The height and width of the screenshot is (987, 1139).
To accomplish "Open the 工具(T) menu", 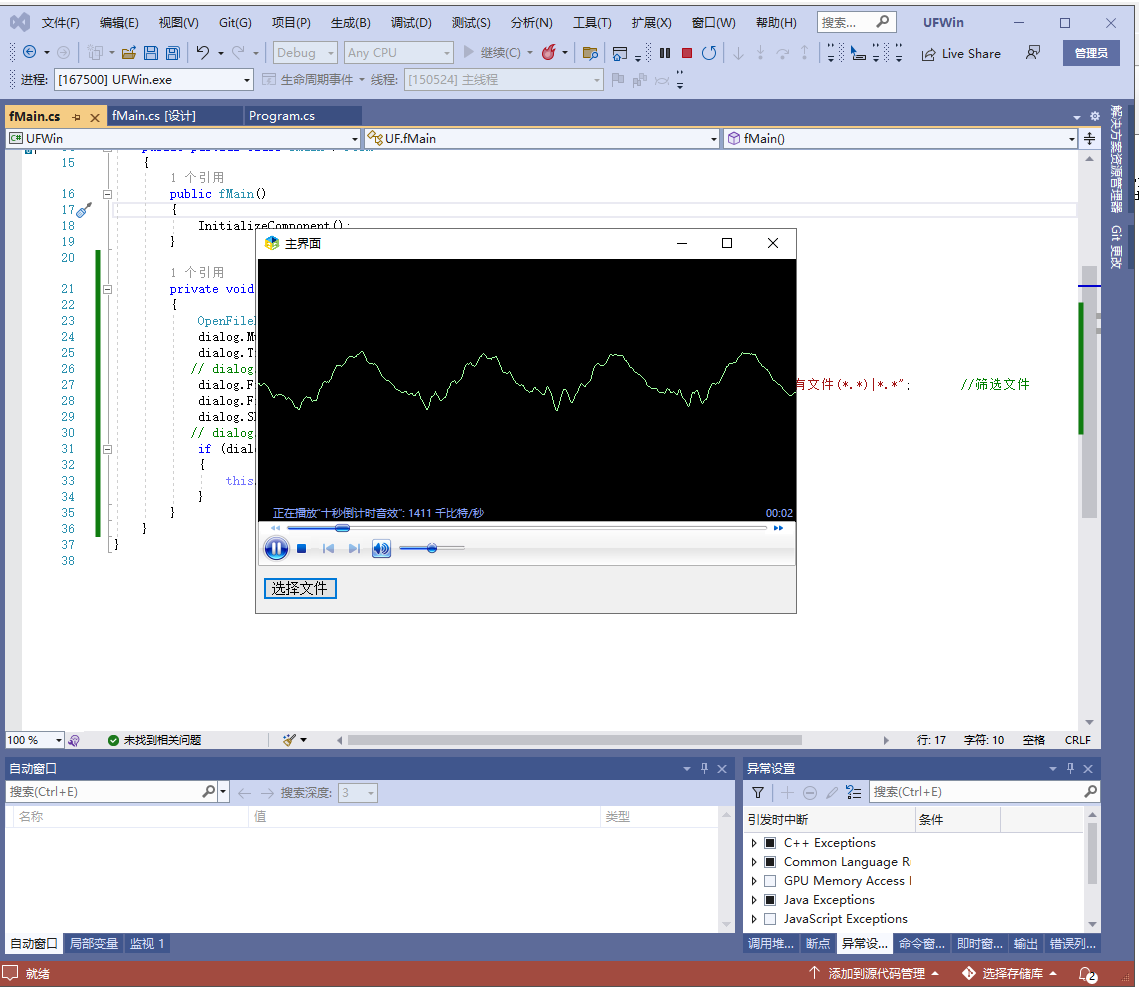I will pyautogui.click(x=592, y=23).
